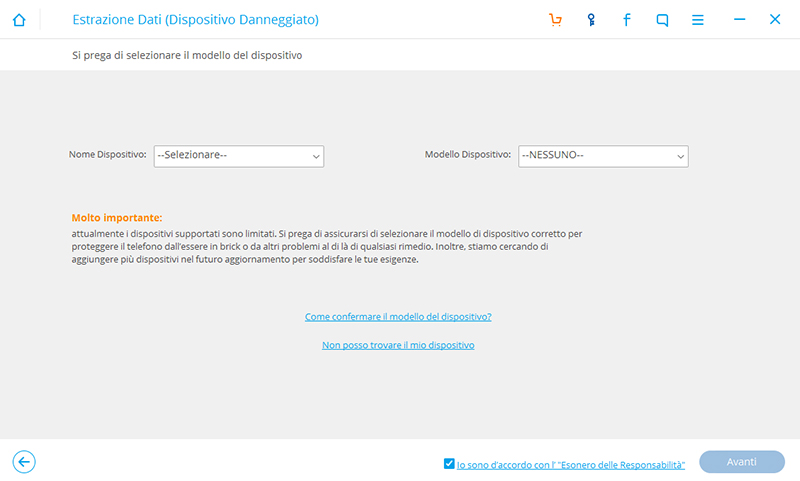Open the Facebook page icon

627,20
